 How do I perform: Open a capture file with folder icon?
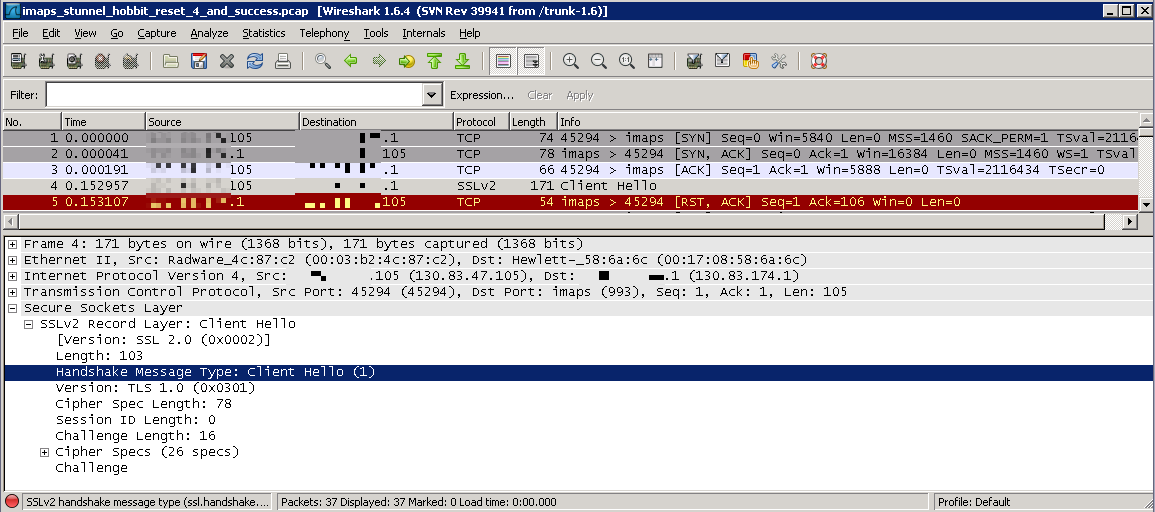point(171,61)
